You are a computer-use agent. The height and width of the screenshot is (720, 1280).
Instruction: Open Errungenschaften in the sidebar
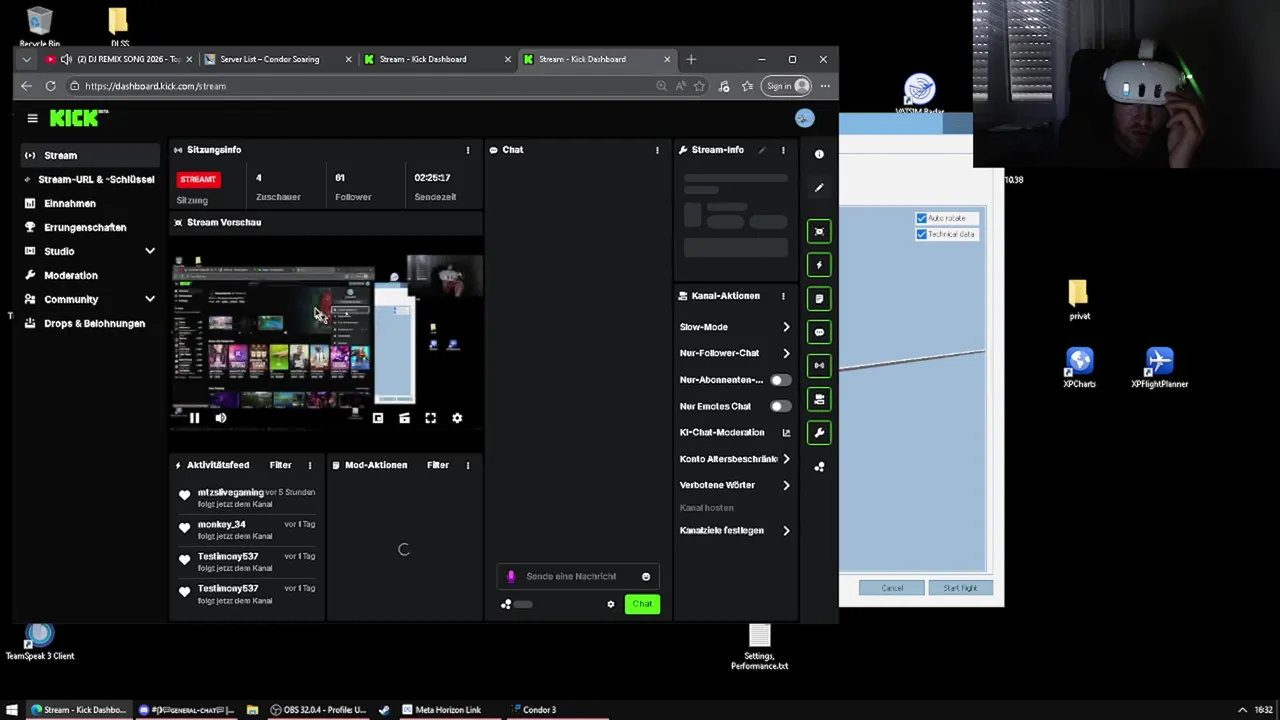point(88,227)
